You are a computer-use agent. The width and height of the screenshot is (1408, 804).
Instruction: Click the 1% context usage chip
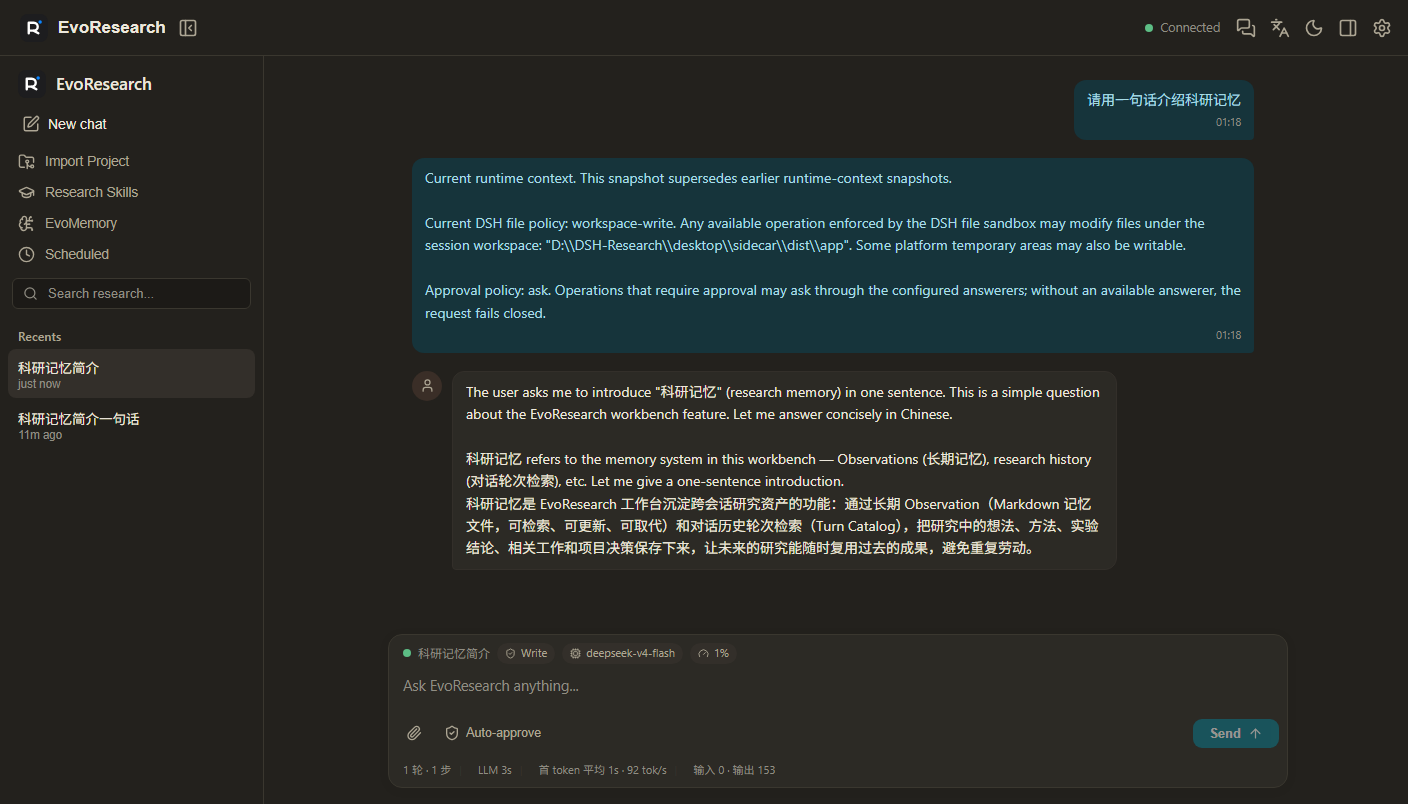coord(713,653)
